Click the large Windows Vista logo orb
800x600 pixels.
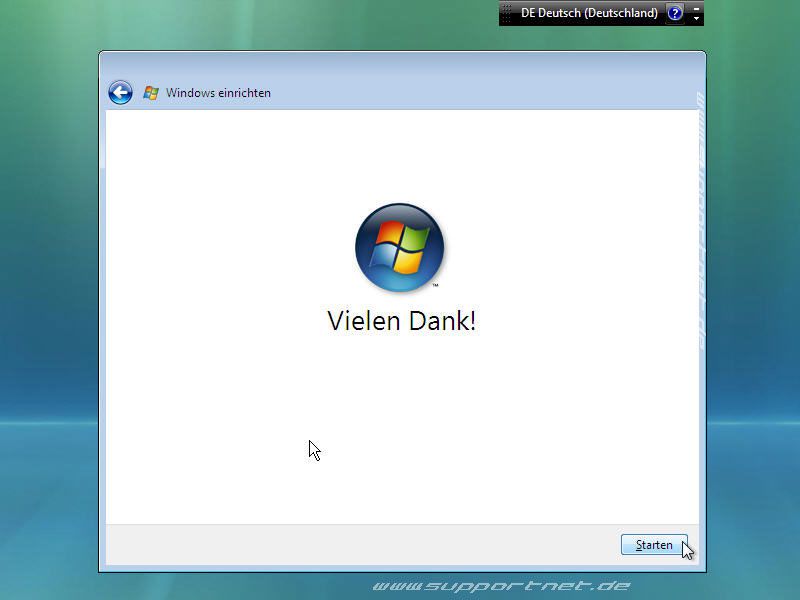tap(399, 247)
